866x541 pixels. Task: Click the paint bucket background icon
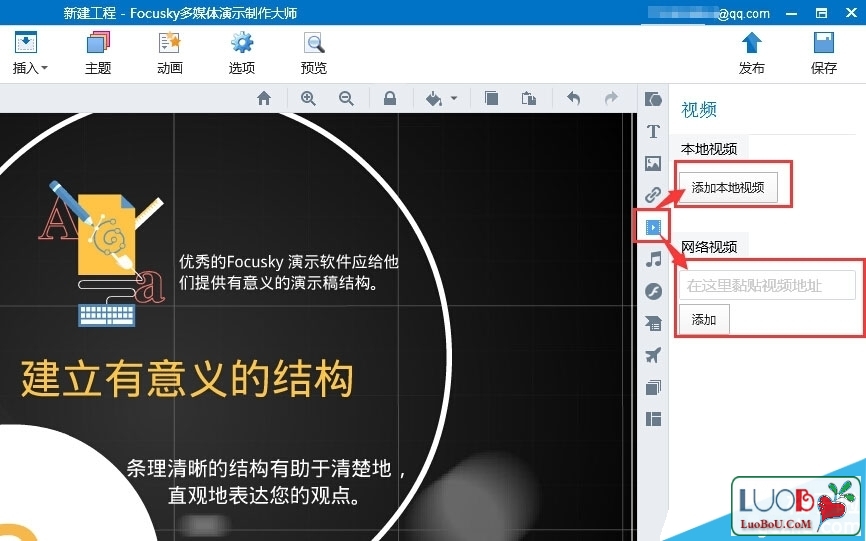click(434, 98)
